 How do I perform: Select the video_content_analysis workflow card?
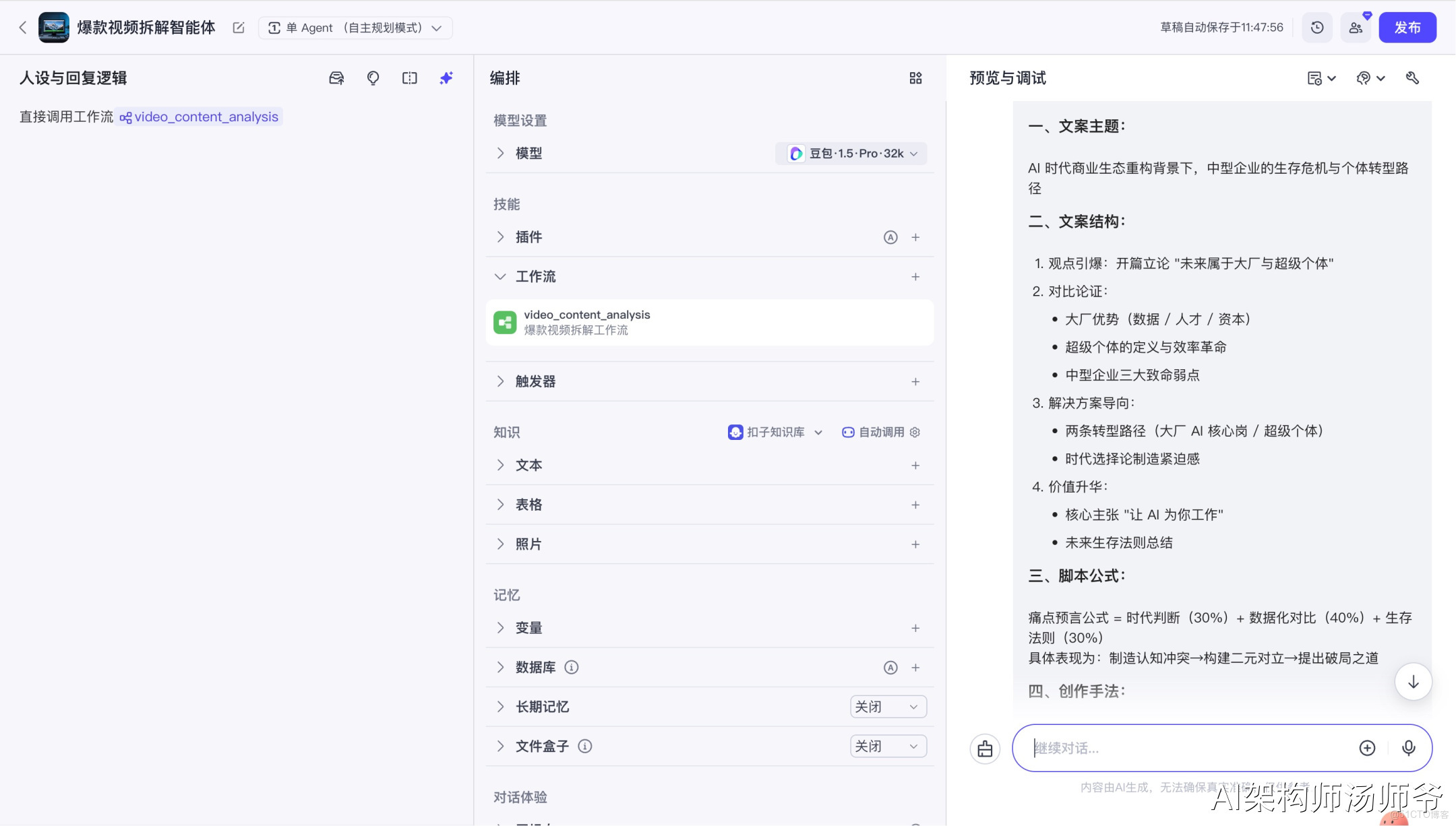pyautogui.click(x=709, y=322)
